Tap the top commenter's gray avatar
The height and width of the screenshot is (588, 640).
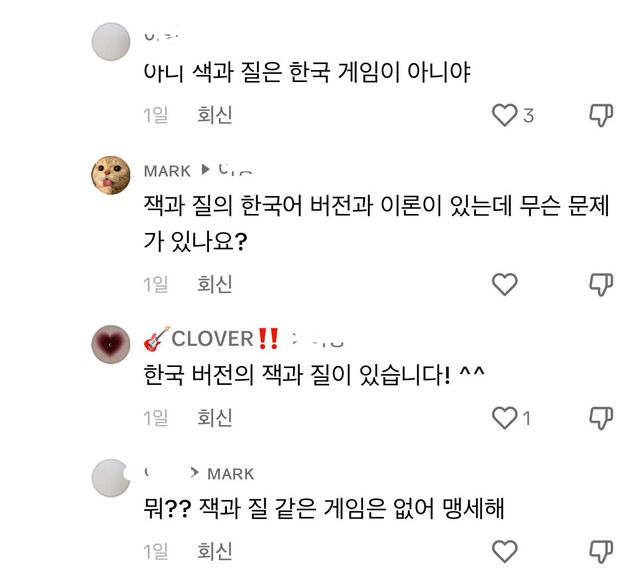click(112, 42)
